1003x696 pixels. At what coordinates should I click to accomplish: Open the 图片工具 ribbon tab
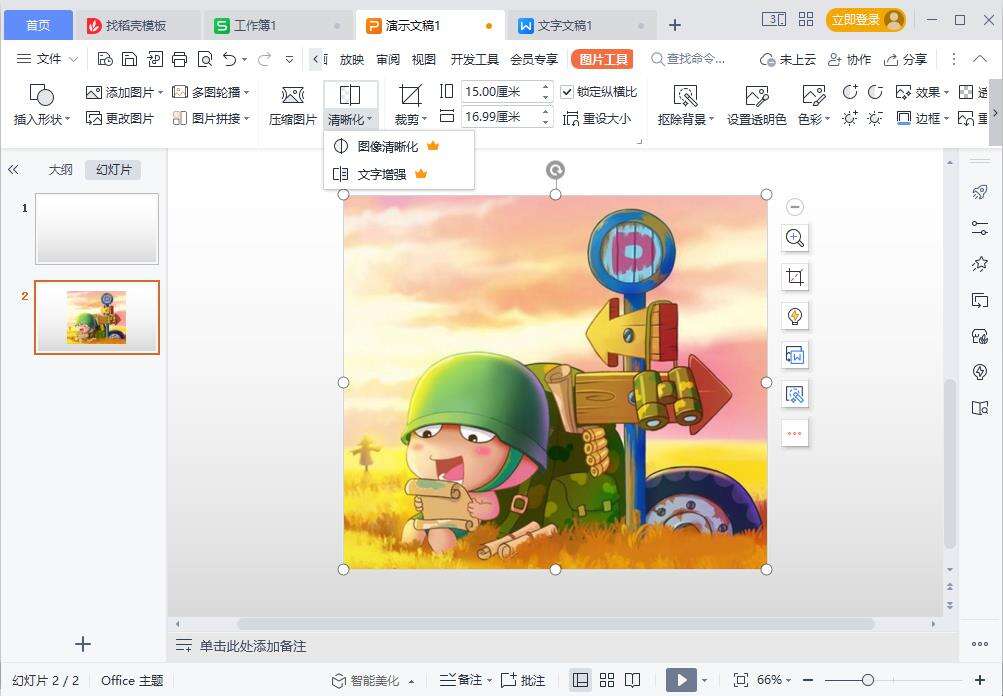pos(602,59)
